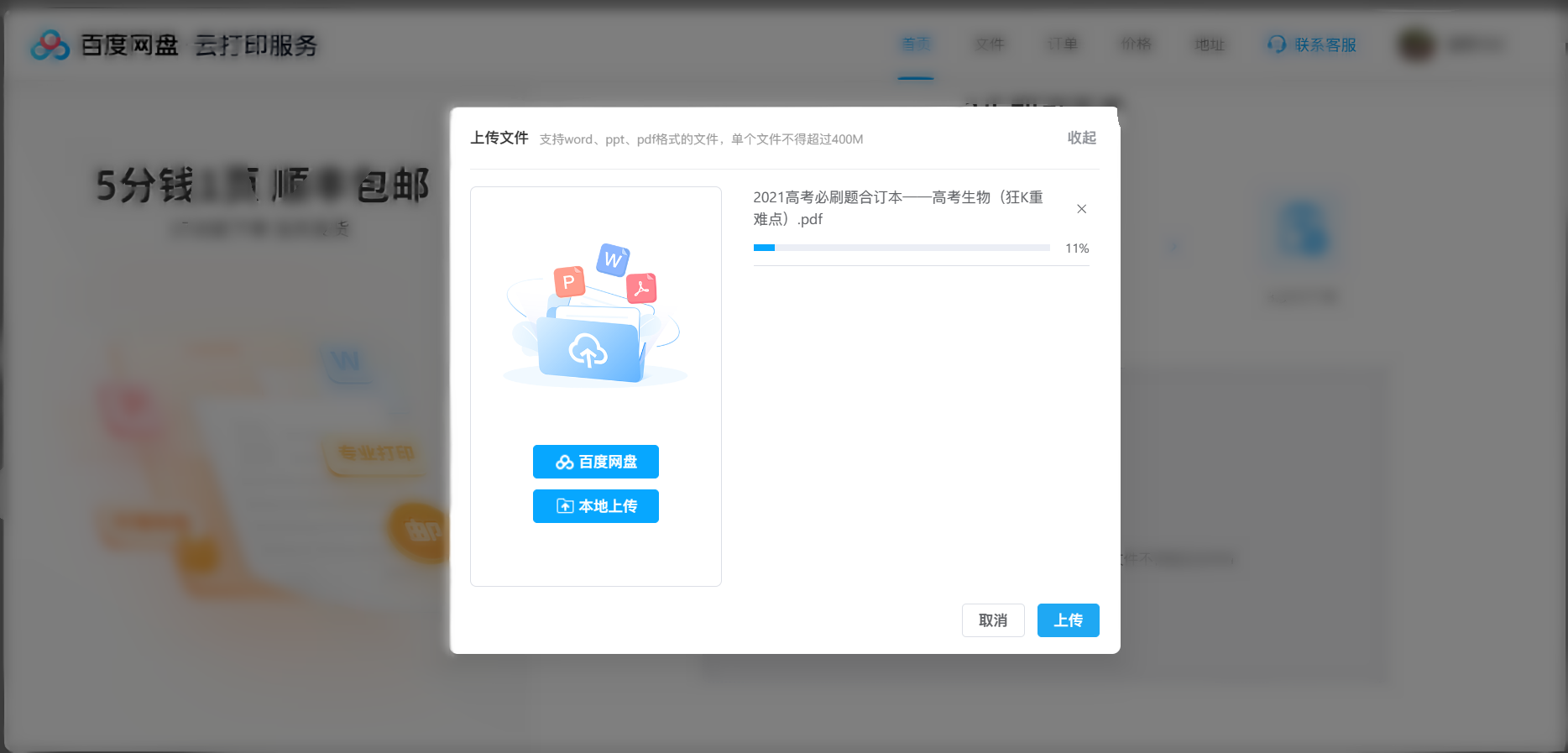Switch to the 地址 address tab

pyautogui.click(x=1210, y=44)
